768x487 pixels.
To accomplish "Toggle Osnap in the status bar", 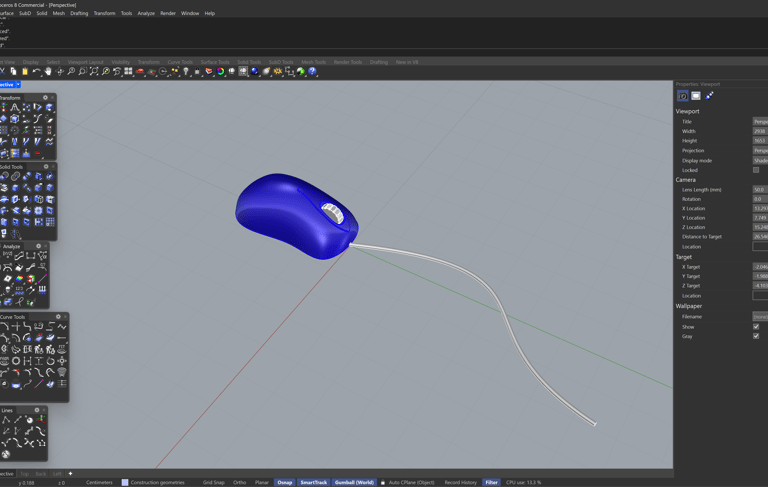I will coord(285,482).
